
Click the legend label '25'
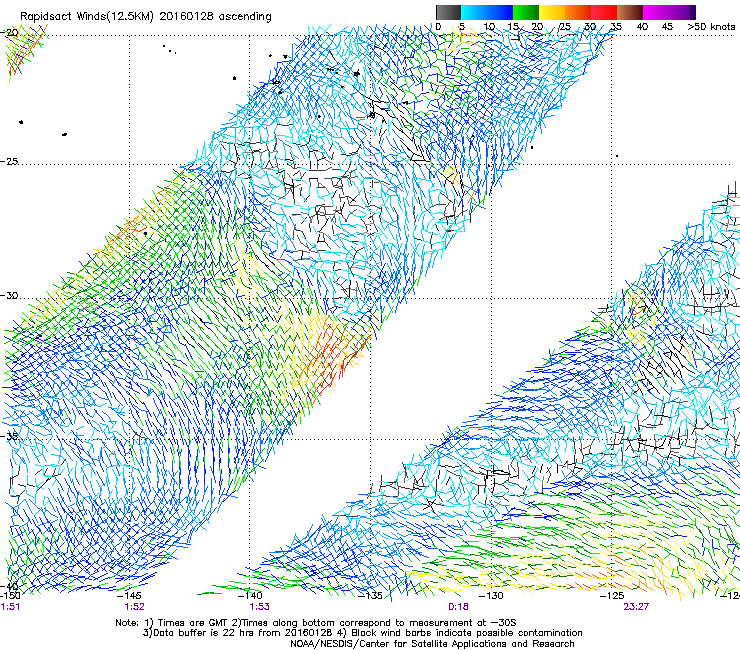click(x=564, y=26)
